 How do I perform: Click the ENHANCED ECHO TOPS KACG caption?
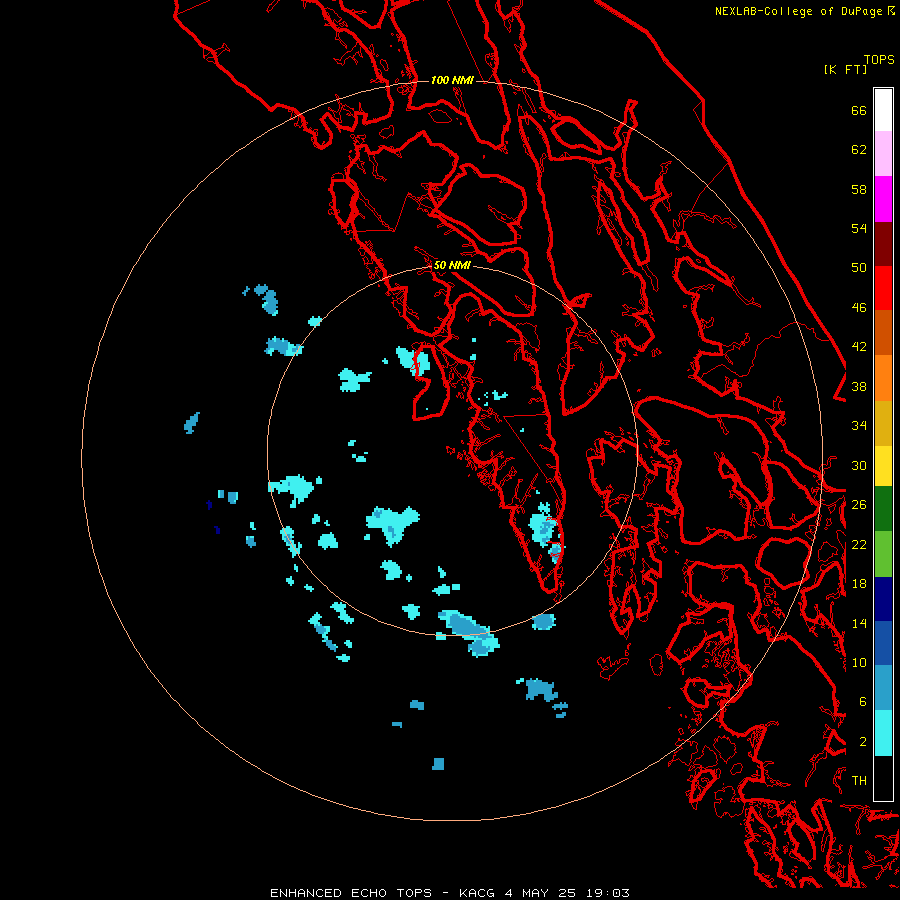point(449,893)
